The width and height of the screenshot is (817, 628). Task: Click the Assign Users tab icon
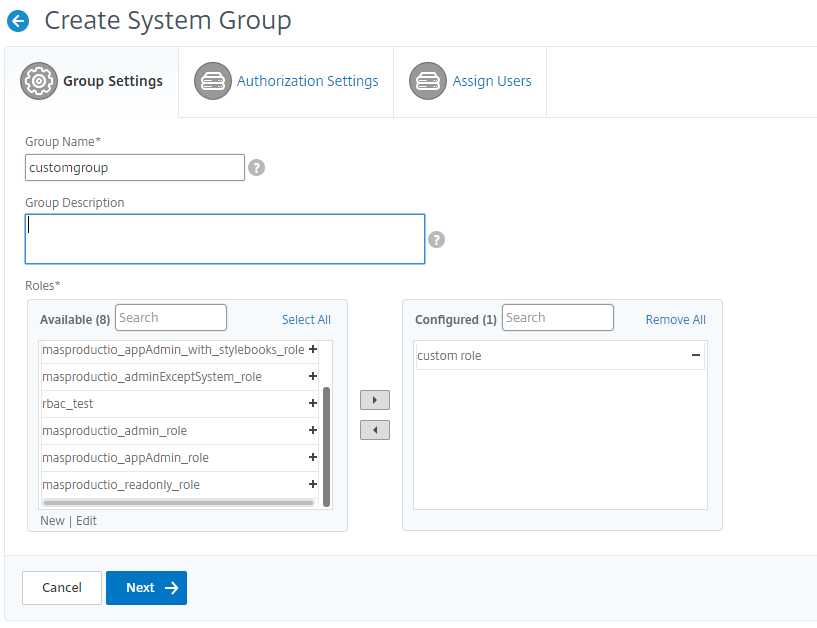point(428,81)
